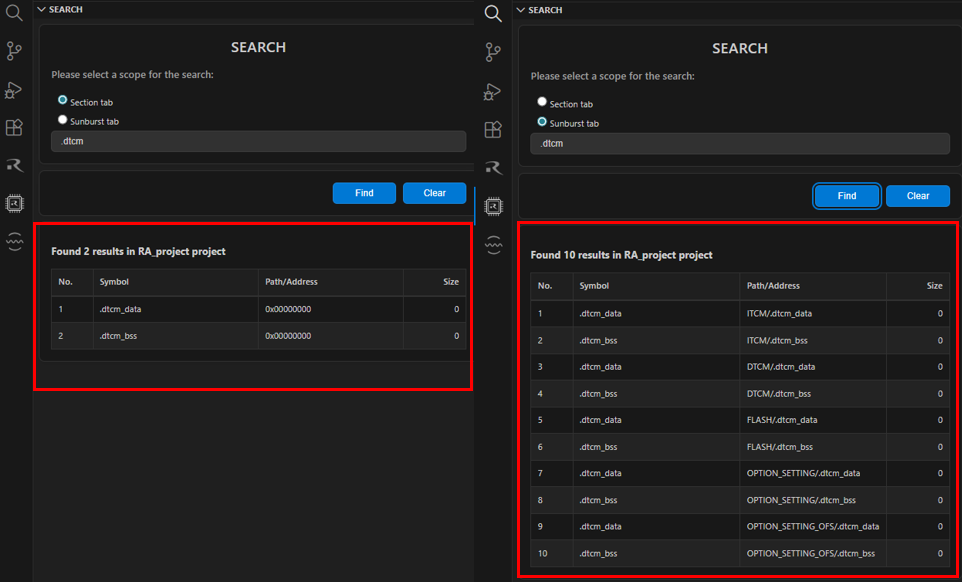Screen dimensions: 962x582
Task: Select .dtcm_bss row in left results table
Action: [x=258, y=336]
